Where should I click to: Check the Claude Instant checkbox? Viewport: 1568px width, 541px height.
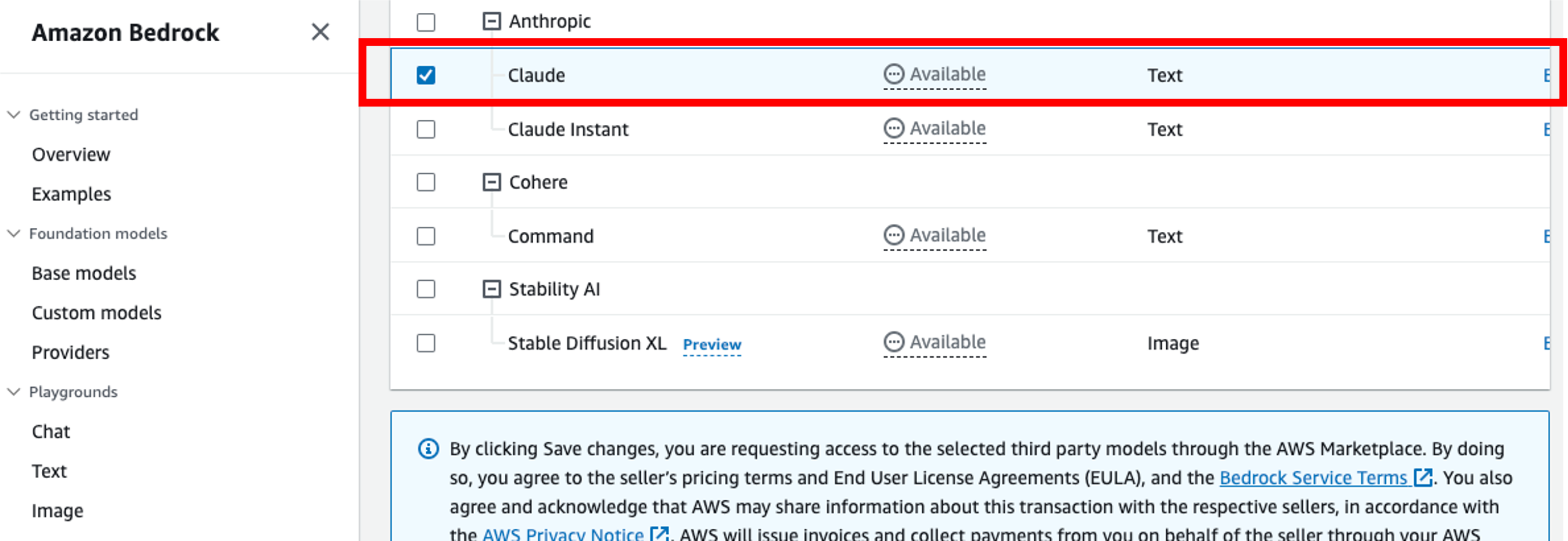click(x=426, y=129)
